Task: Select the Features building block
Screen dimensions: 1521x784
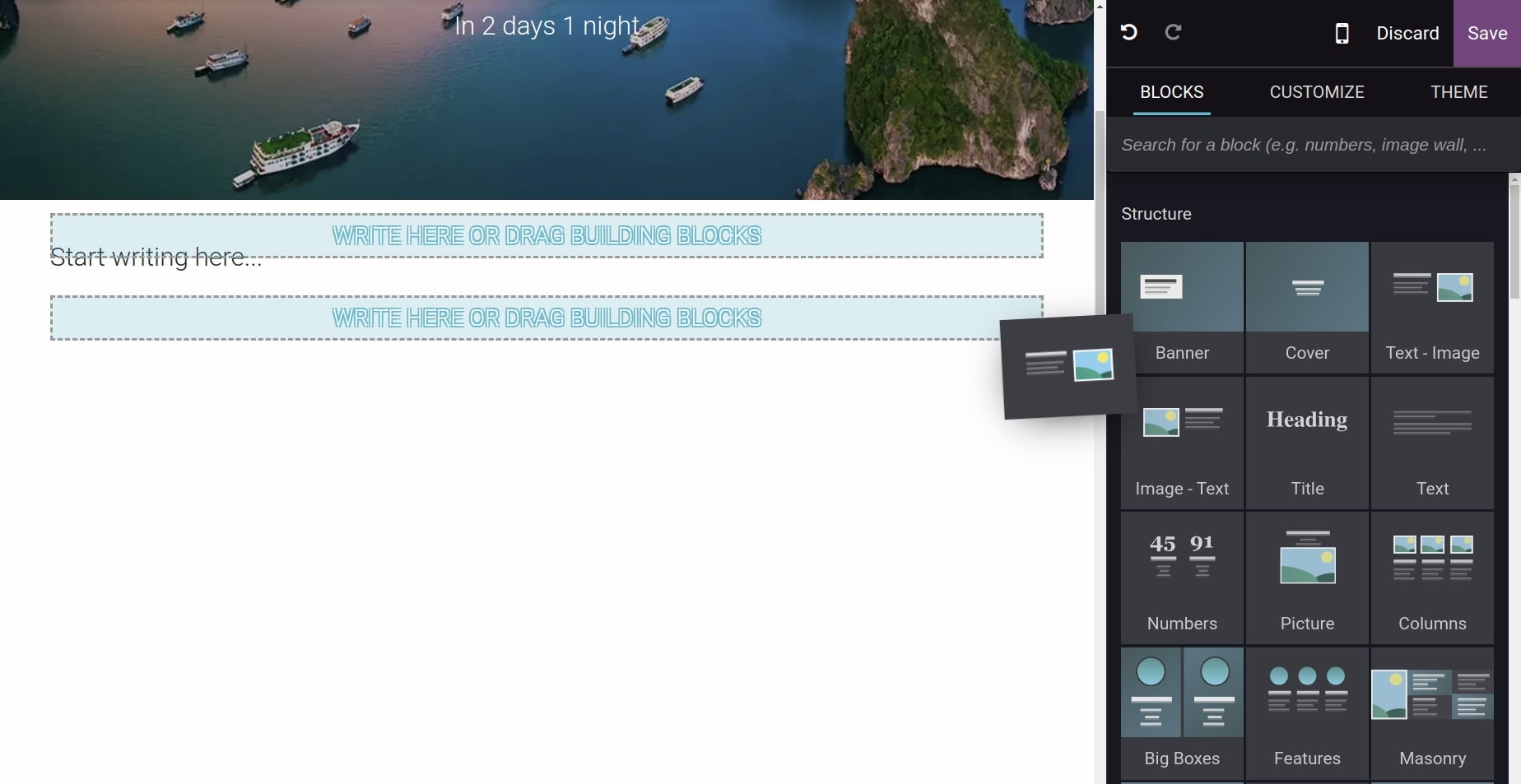Action: 1307,713
